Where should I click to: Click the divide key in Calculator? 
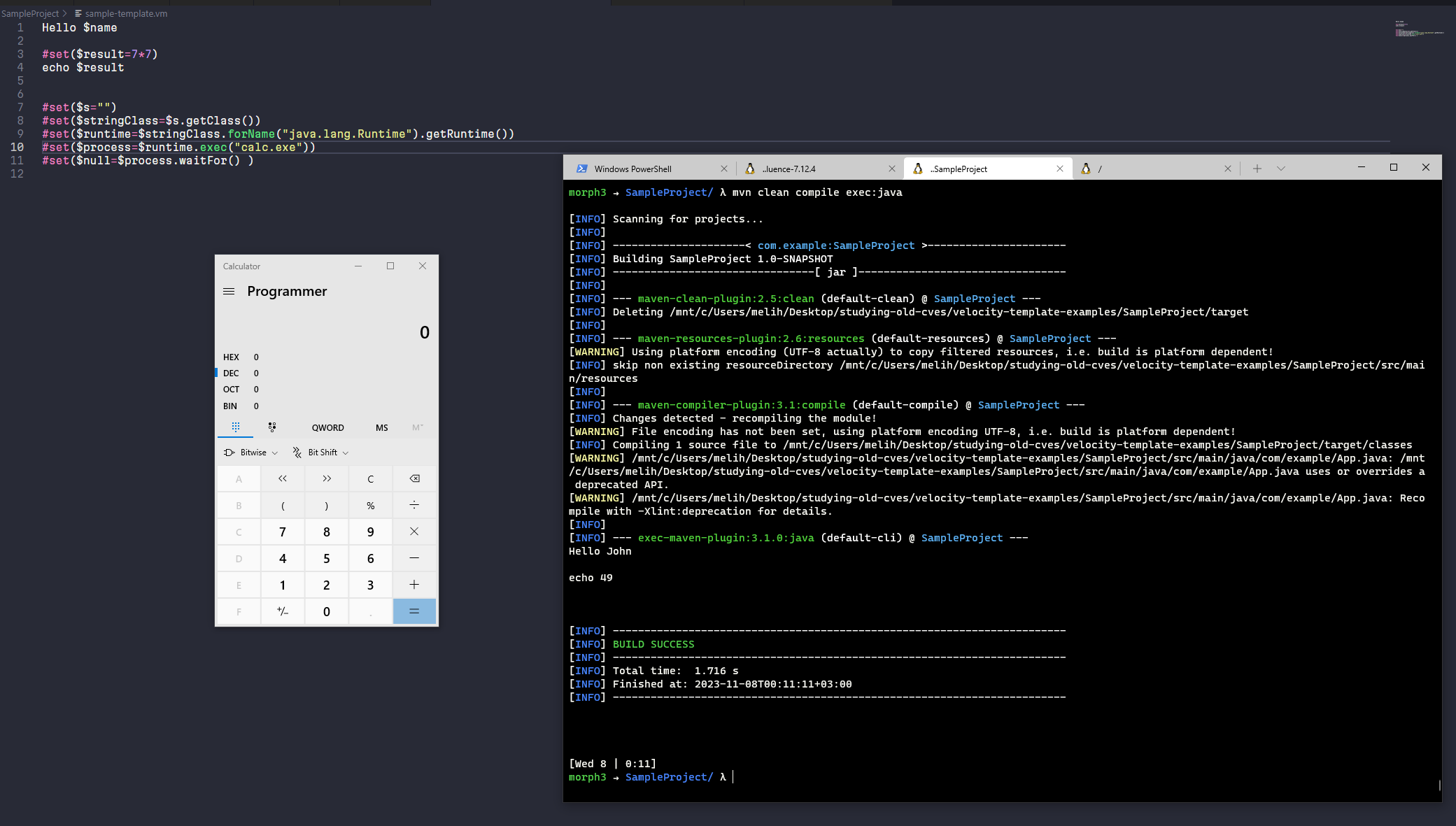point(414,506)
